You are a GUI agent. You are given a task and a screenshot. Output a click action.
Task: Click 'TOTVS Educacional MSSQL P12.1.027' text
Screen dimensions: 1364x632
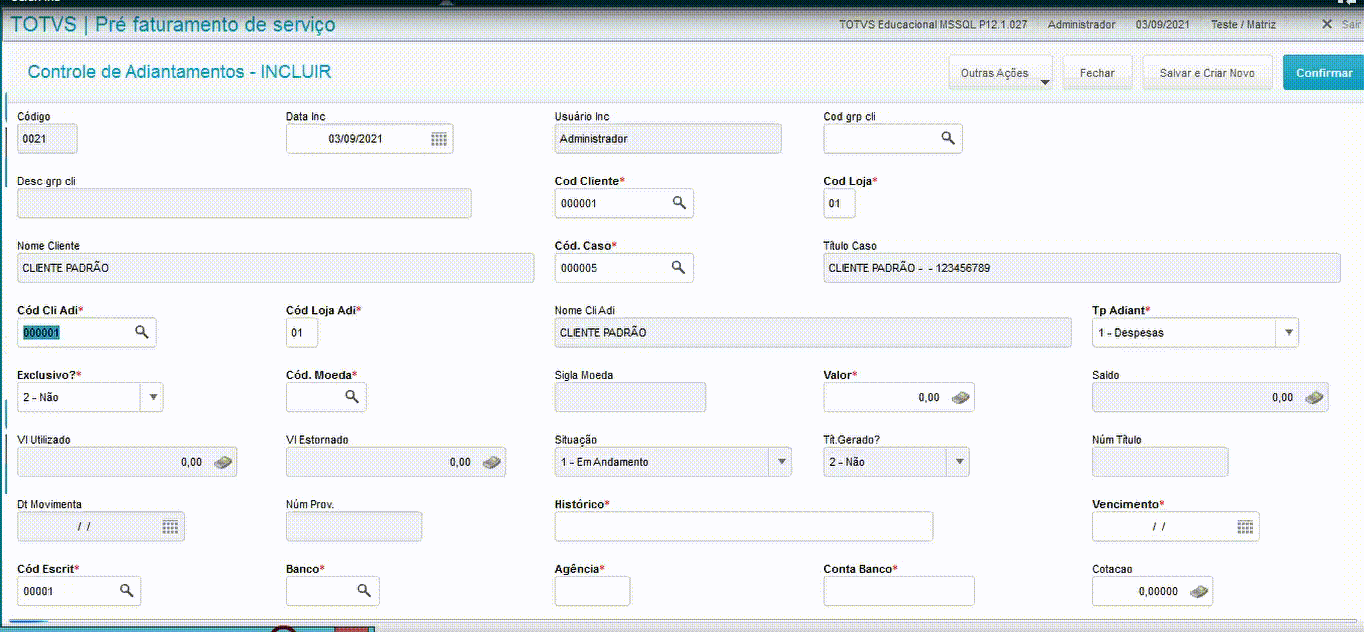(934, 24)
